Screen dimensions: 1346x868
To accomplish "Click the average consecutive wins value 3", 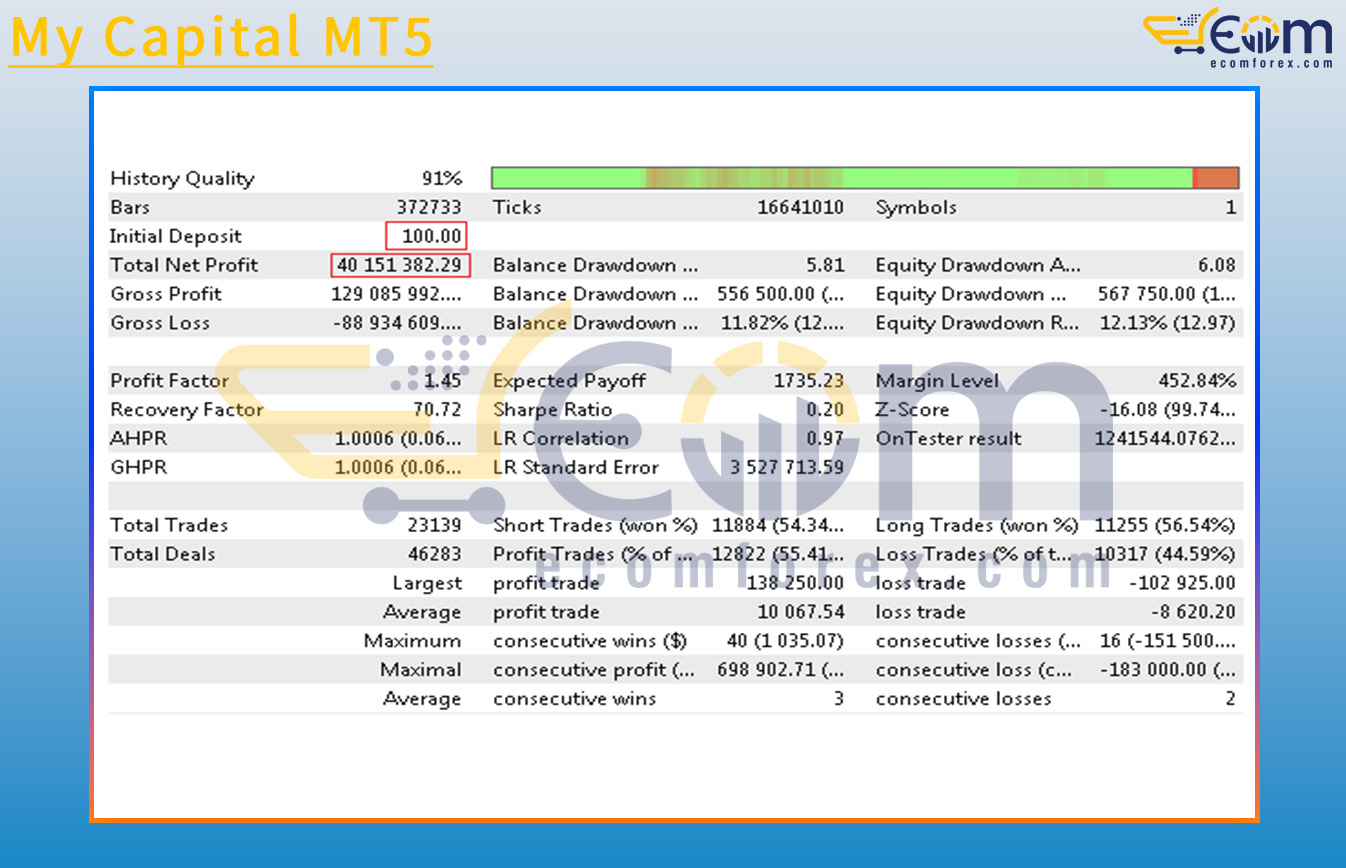I will [x=839, y=699].
